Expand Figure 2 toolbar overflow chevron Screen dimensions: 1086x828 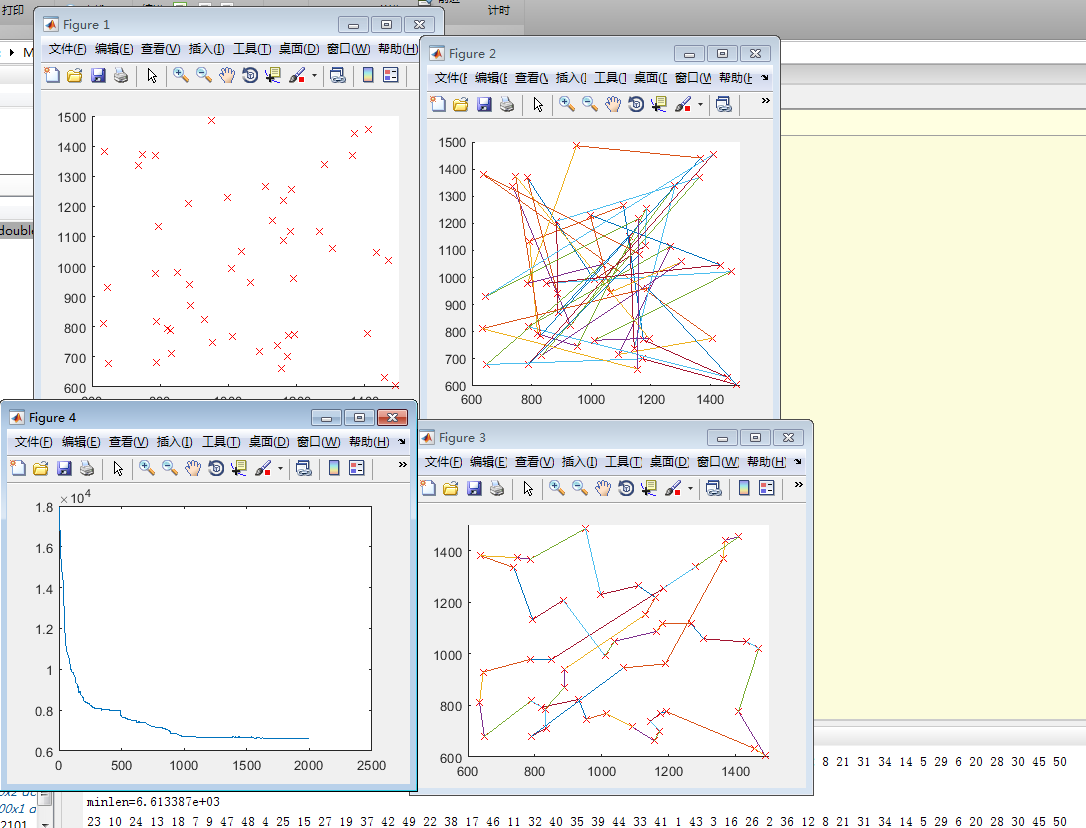click(765, 100)
